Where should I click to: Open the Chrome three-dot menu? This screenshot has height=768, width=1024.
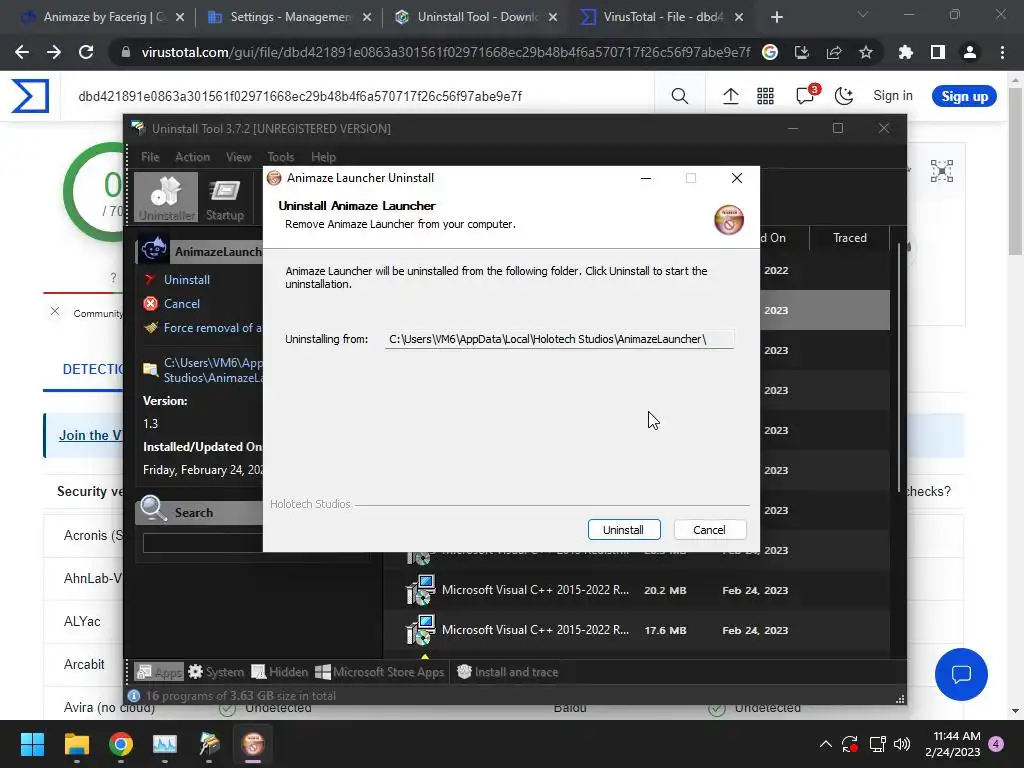click(x=1002, y=52)
